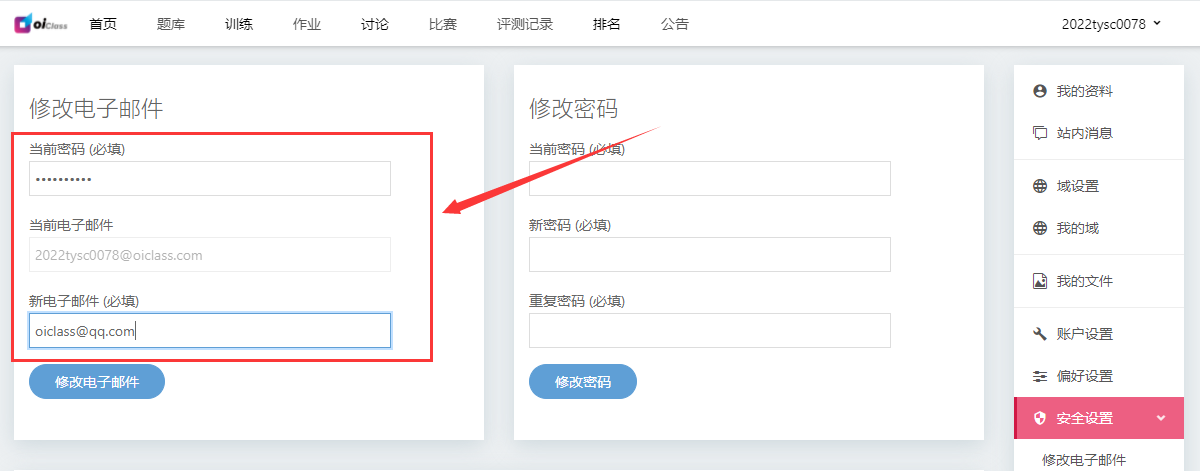Open 比赛 in the top navigation
The image size is (1200, 471).
point(443,24)
